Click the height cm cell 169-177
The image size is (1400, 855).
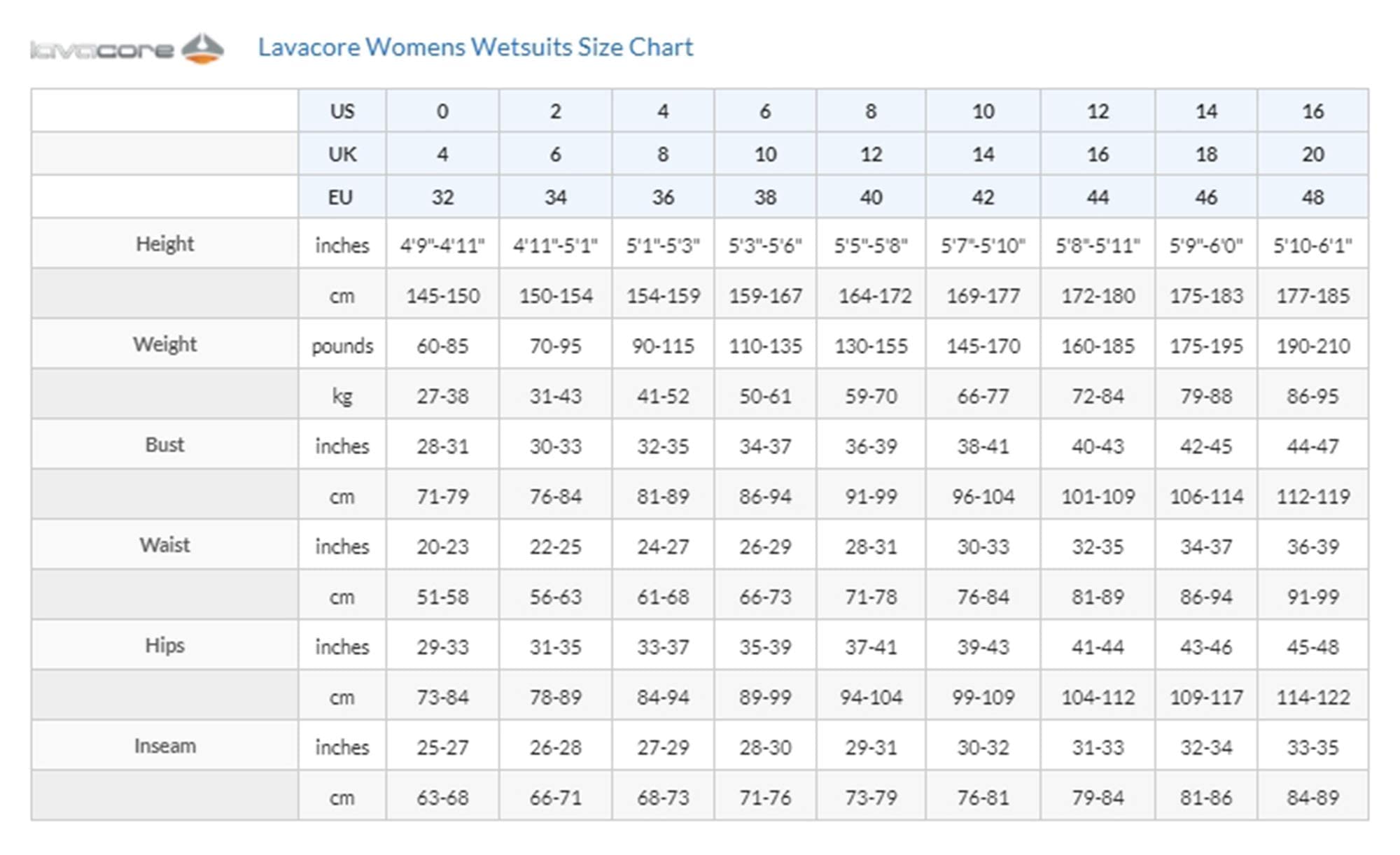[983, 295]
